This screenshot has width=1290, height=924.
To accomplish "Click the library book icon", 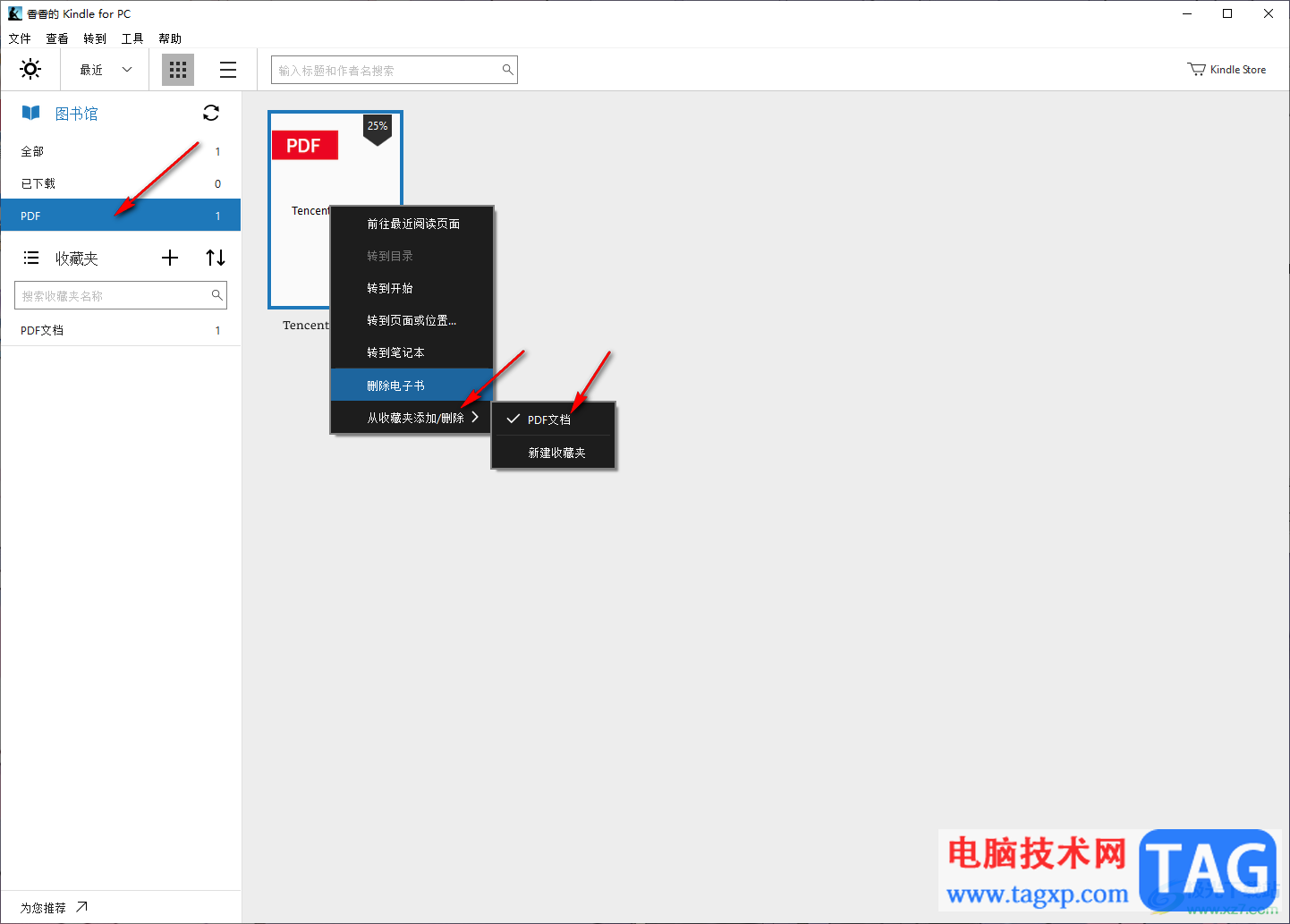I will point(31,113).
